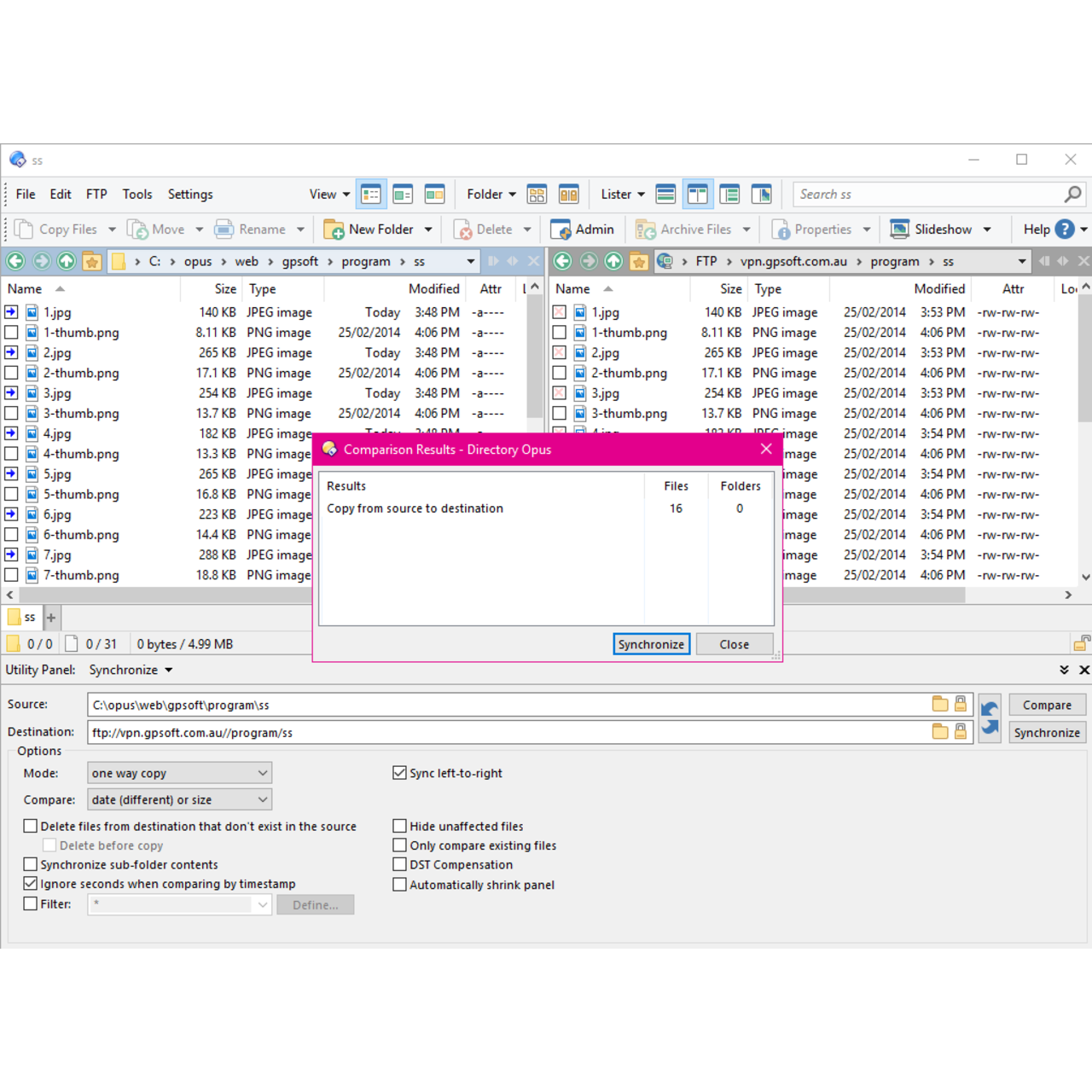Click inside the Destination path field
The image size is (1092, 1092).
[x=427, y=731]
